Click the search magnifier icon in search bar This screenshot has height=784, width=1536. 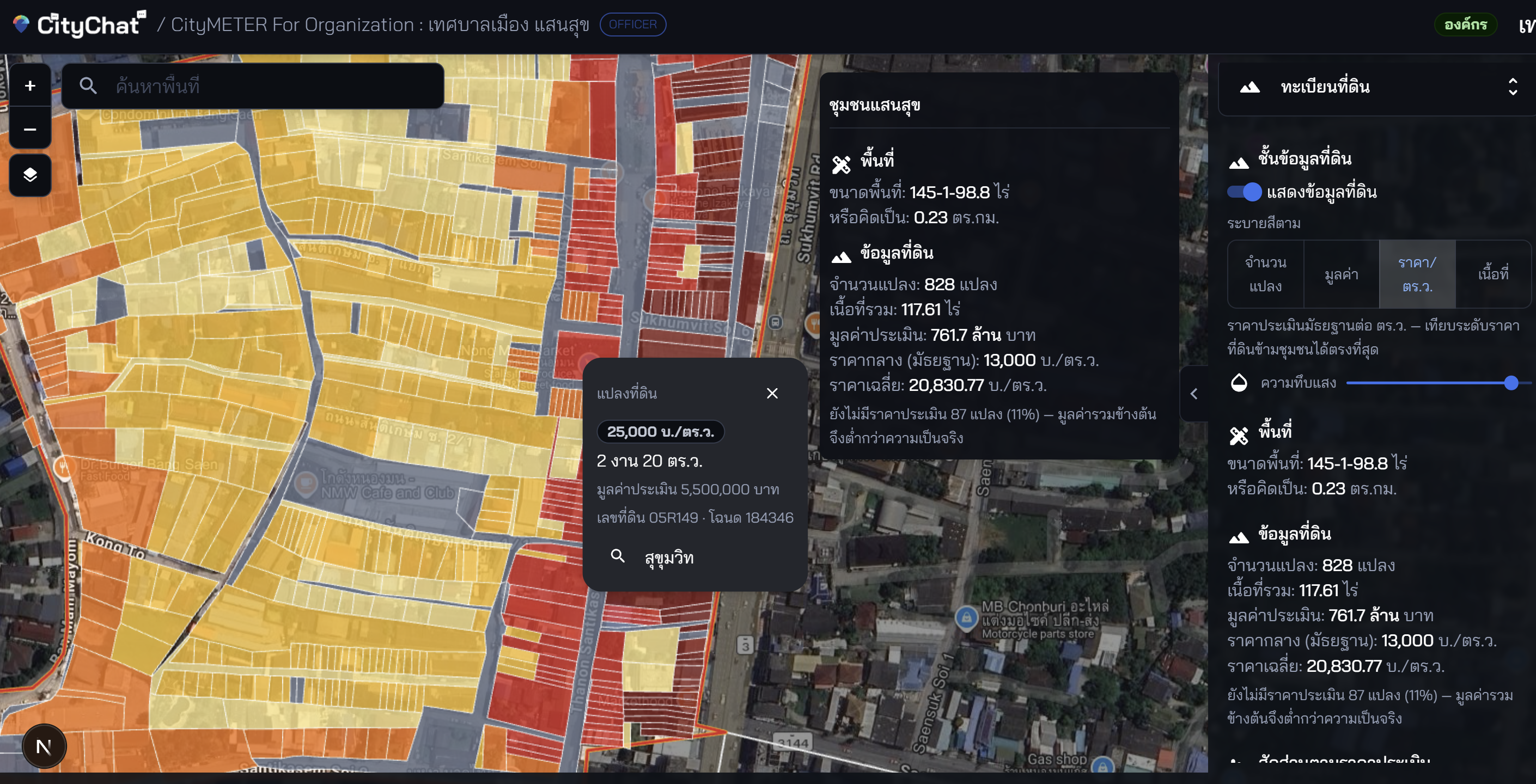pyautogui.click(x=88, y=86)
